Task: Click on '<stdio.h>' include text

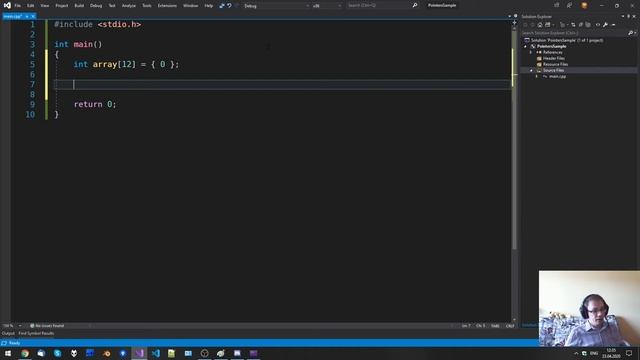Action: coord(119,24)
